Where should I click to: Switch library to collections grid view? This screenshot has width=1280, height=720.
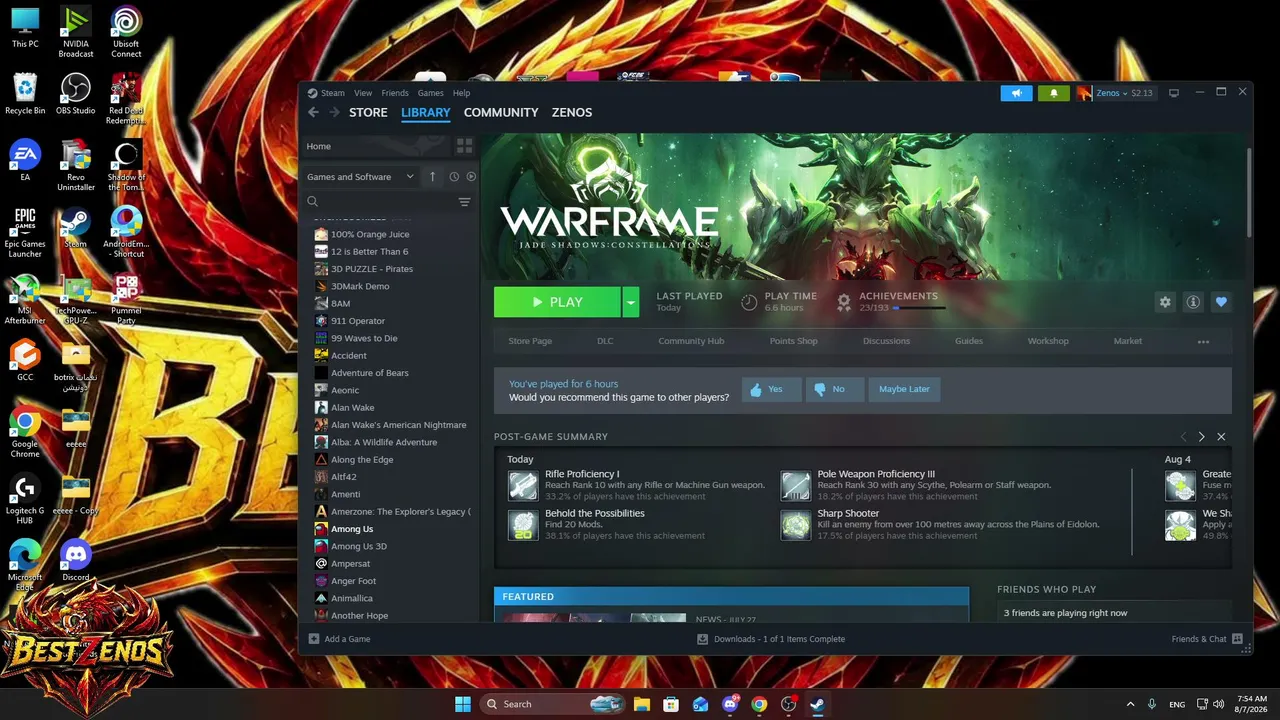[464, 146]
